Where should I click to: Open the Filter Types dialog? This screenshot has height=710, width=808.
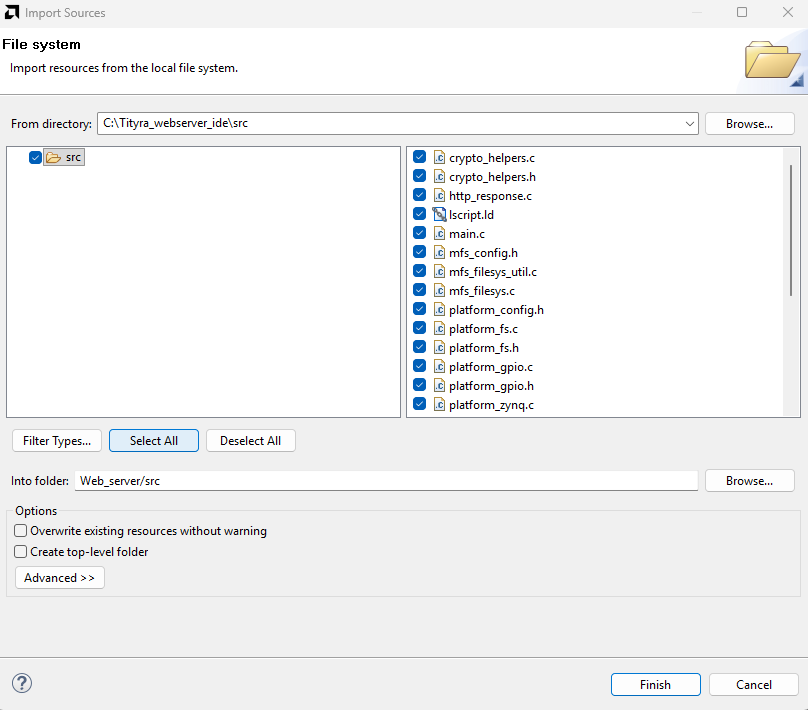click(57, 441)
